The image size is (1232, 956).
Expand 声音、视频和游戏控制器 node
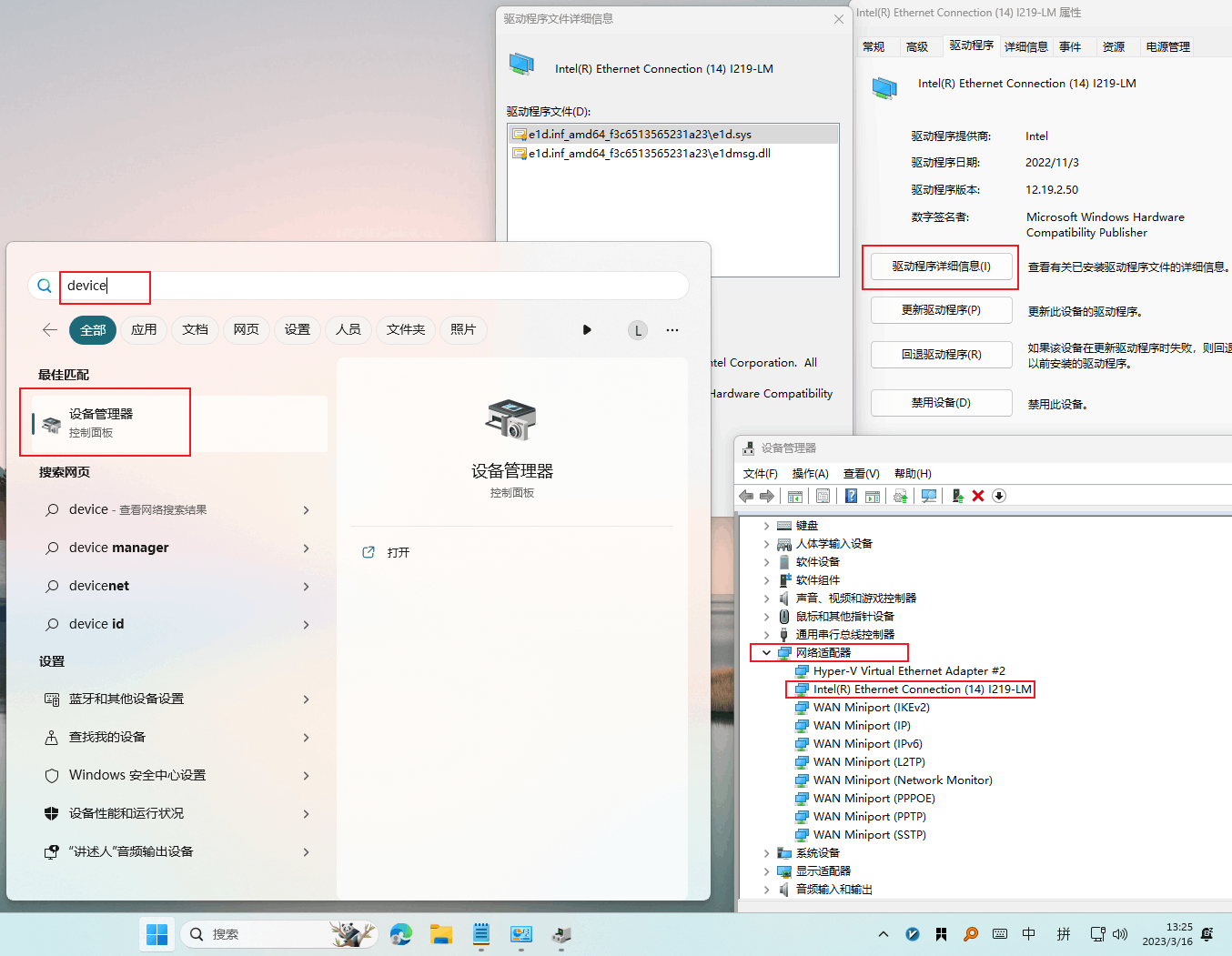pos(766,599)
